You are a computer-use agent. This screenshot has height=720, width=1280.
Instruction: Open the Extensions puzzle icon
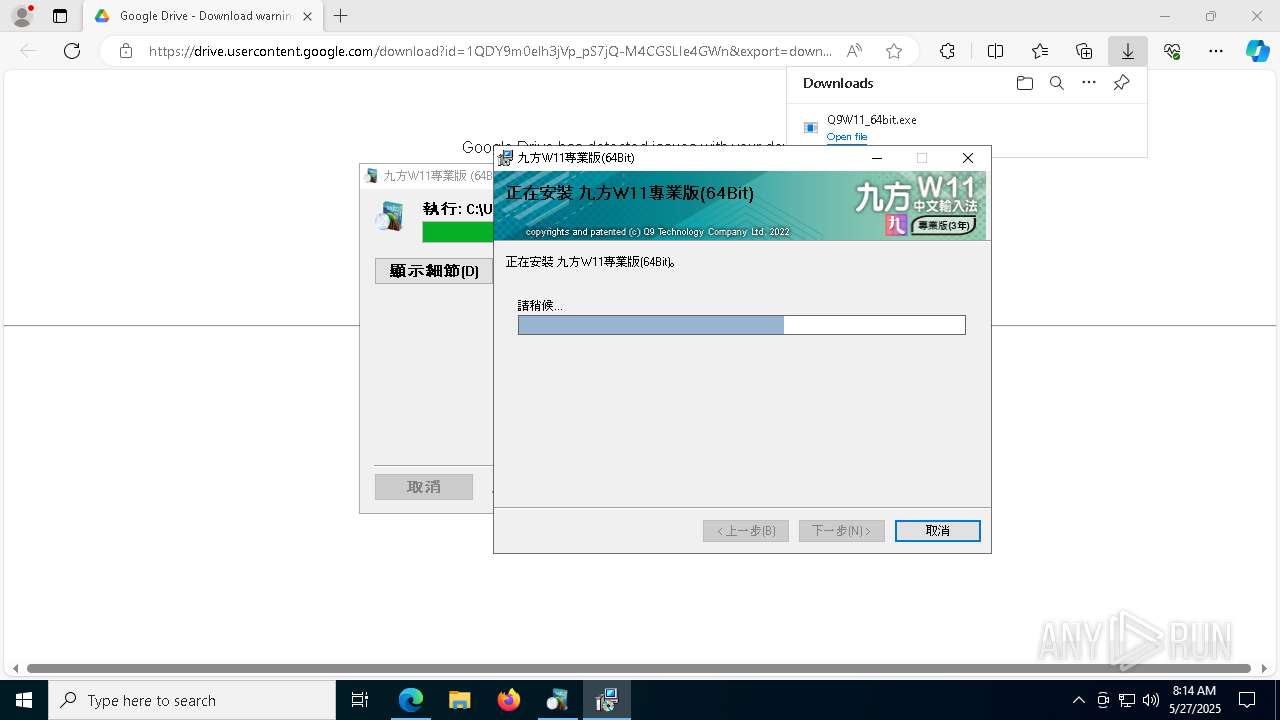tap(947, 51)
